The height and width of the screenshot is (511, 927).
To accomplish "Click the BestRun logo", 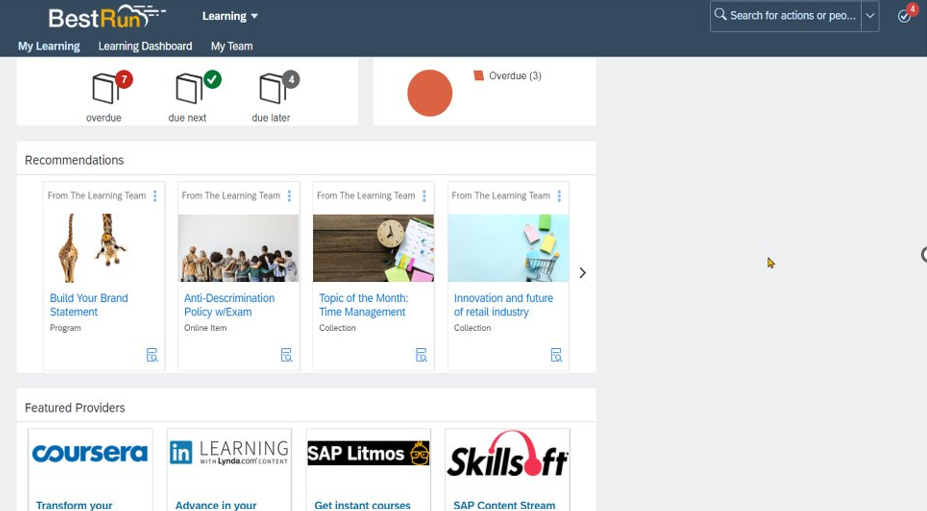I will point(107,17).
